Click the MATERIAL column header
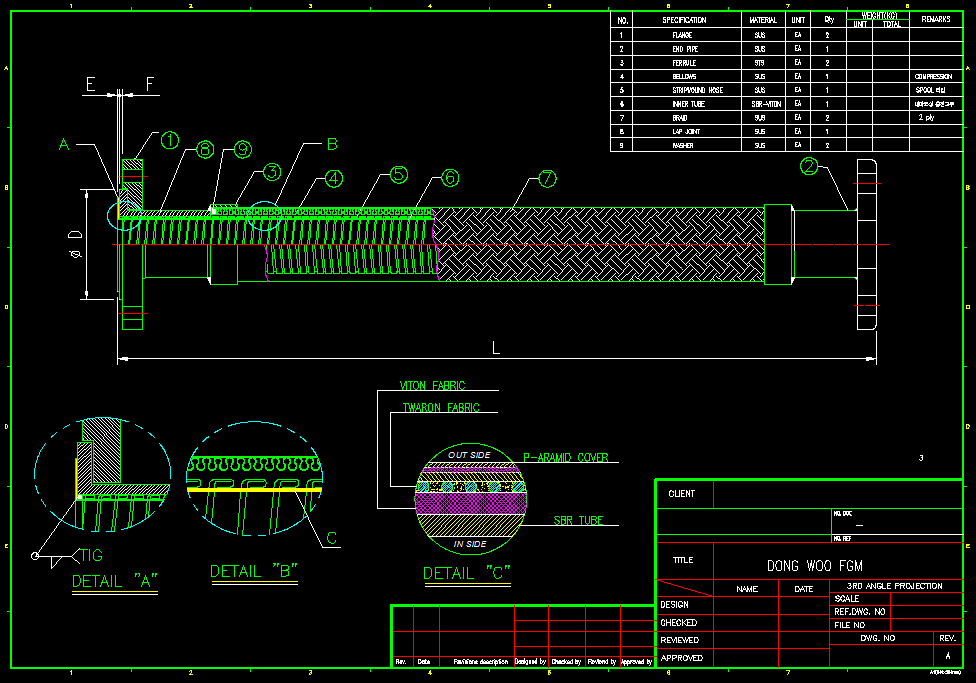Viewport: 976px width, 683px height. click(763, 20)
